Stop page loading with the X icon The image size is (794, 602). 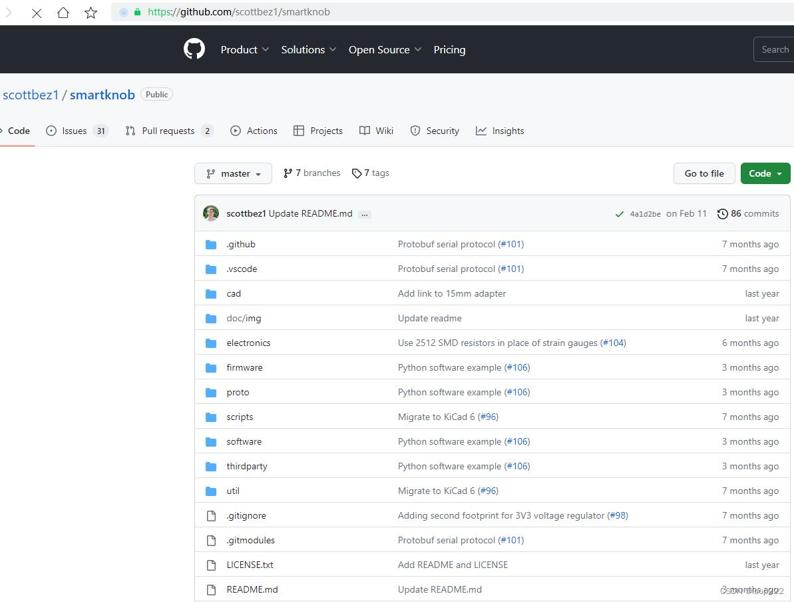(36, 13)
